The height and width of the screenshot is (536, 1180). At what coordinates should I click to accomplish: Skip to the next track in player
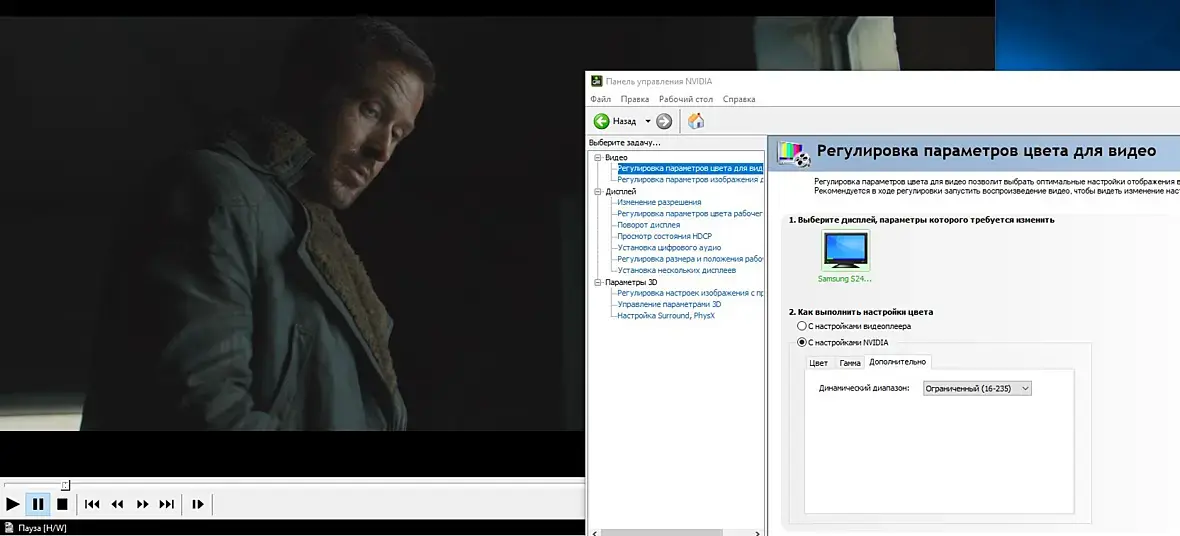pos(167,504)
